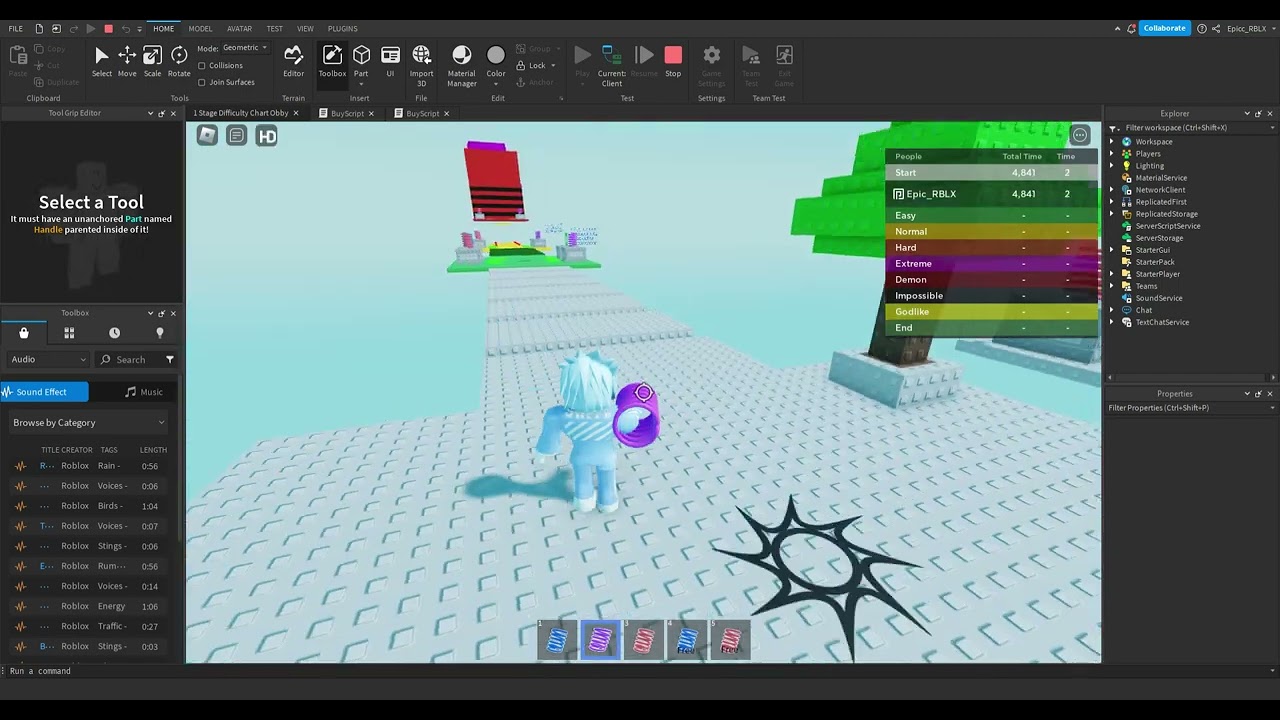Expand the Lighting node
1280x720 pixels.
coord(1112,166)
